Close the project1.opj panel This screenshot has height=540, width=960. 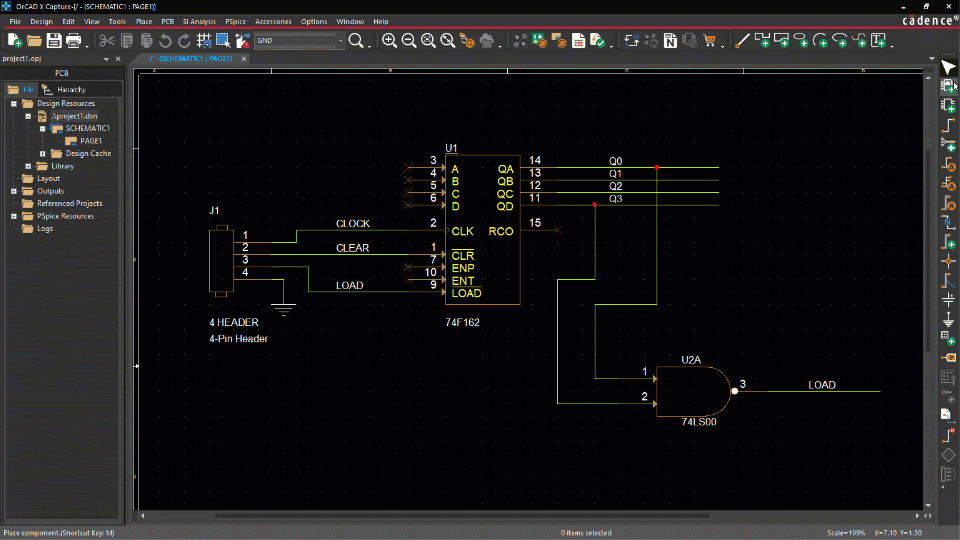coord(118,59)
